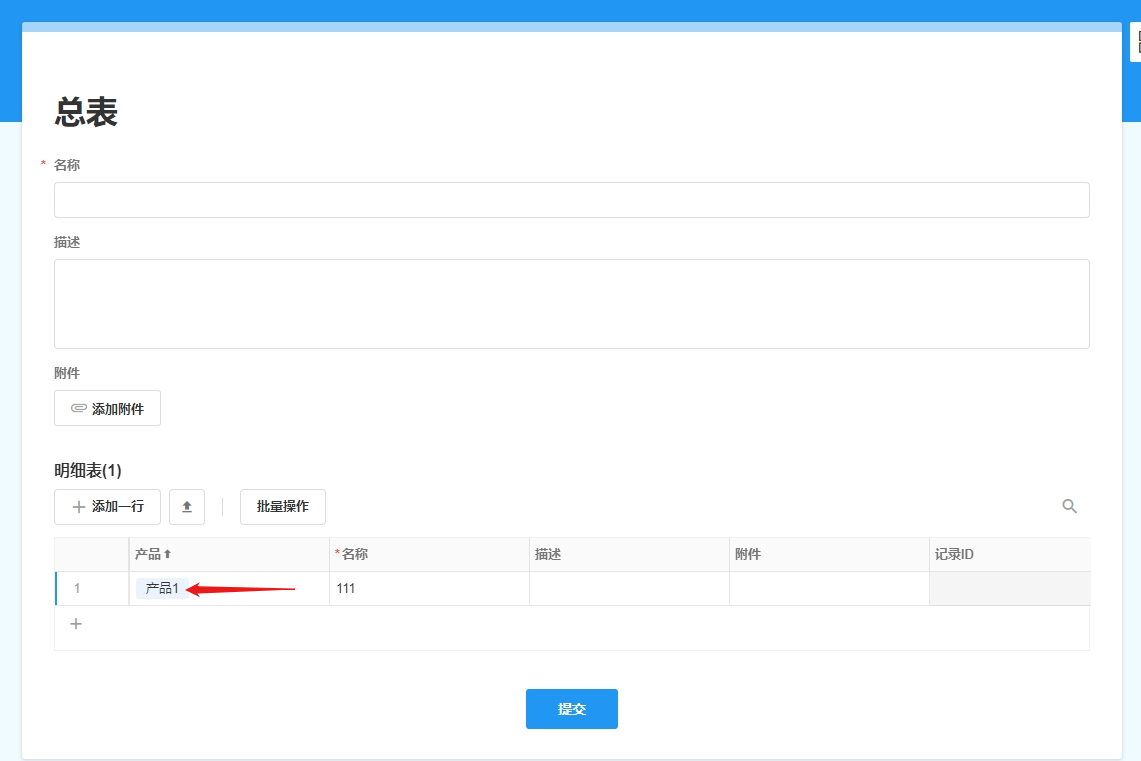The height and width of the screenshot is (761, 1141).
Task: Click the empty 描述 cell in row 1
Action: [x=629, y=589]
